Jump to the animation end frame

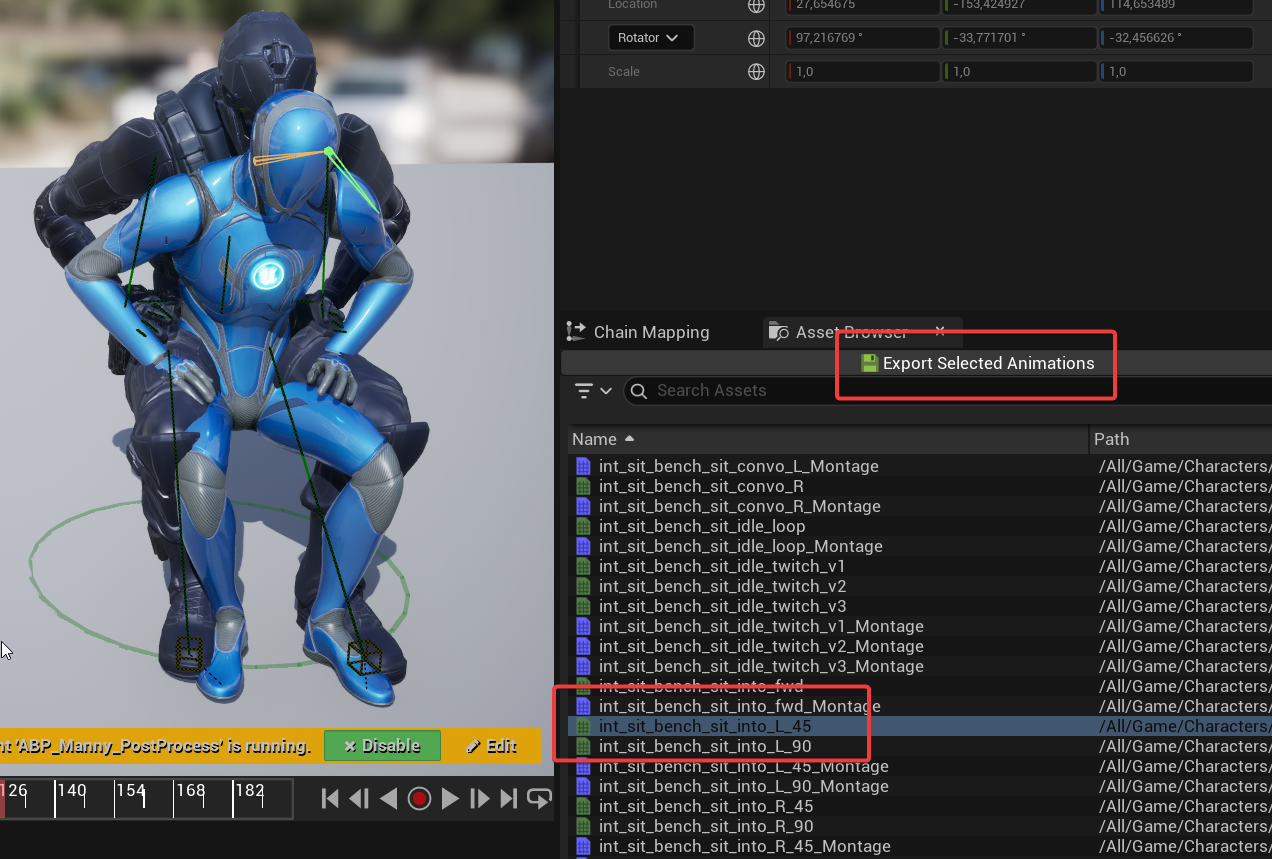coord(509,798)
